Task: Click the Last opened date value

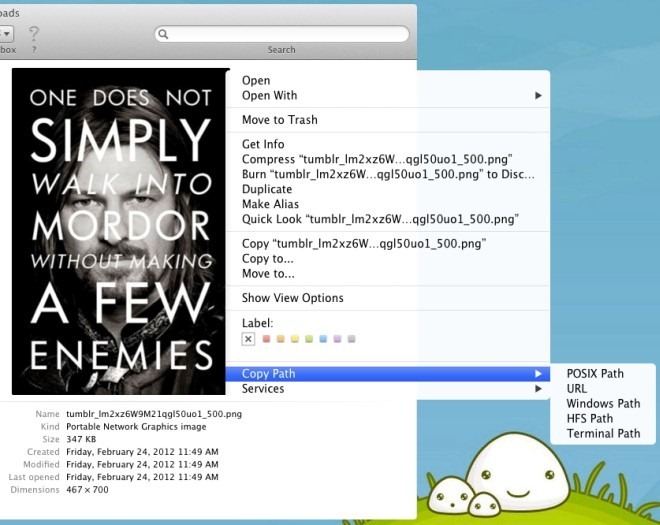Action: click(x=142, y=477)
